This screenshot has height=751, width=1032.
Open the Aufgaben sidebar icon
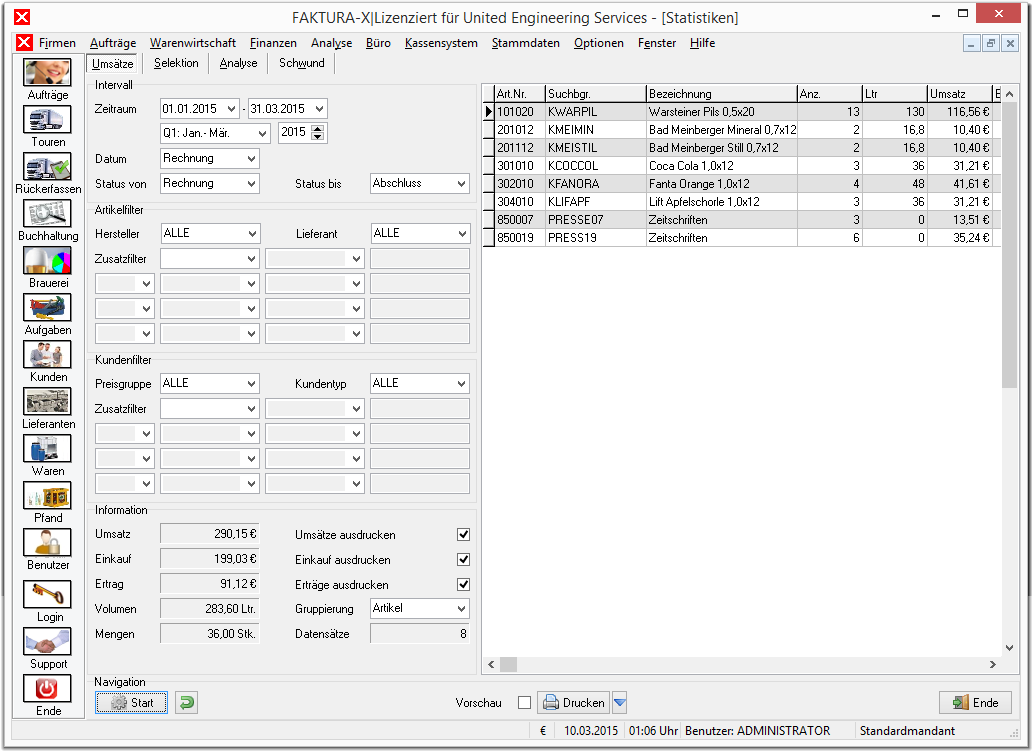pyautogui.click(x=47, y=307)
